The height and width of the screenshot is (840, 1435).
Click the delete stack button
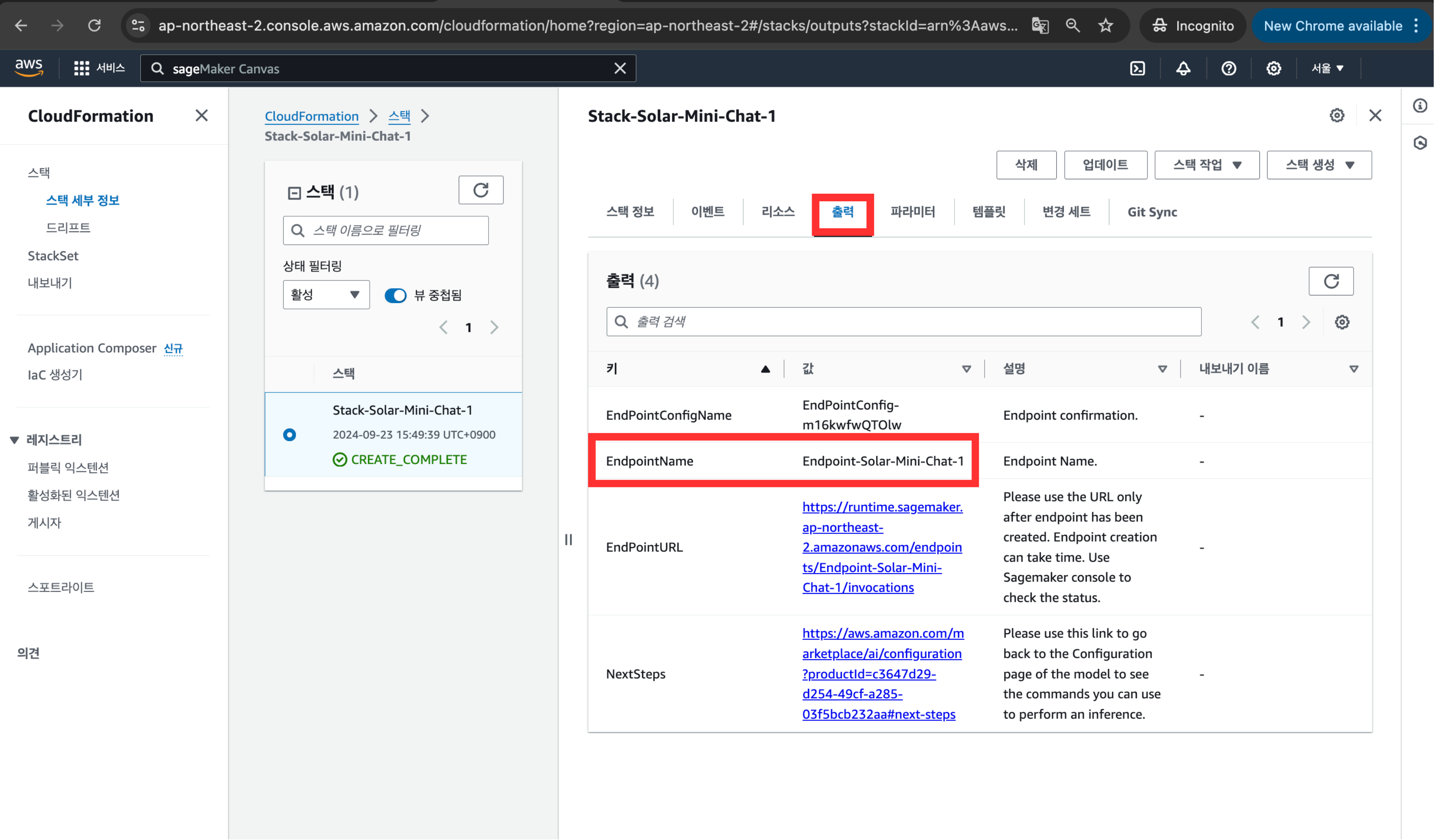1026,165
